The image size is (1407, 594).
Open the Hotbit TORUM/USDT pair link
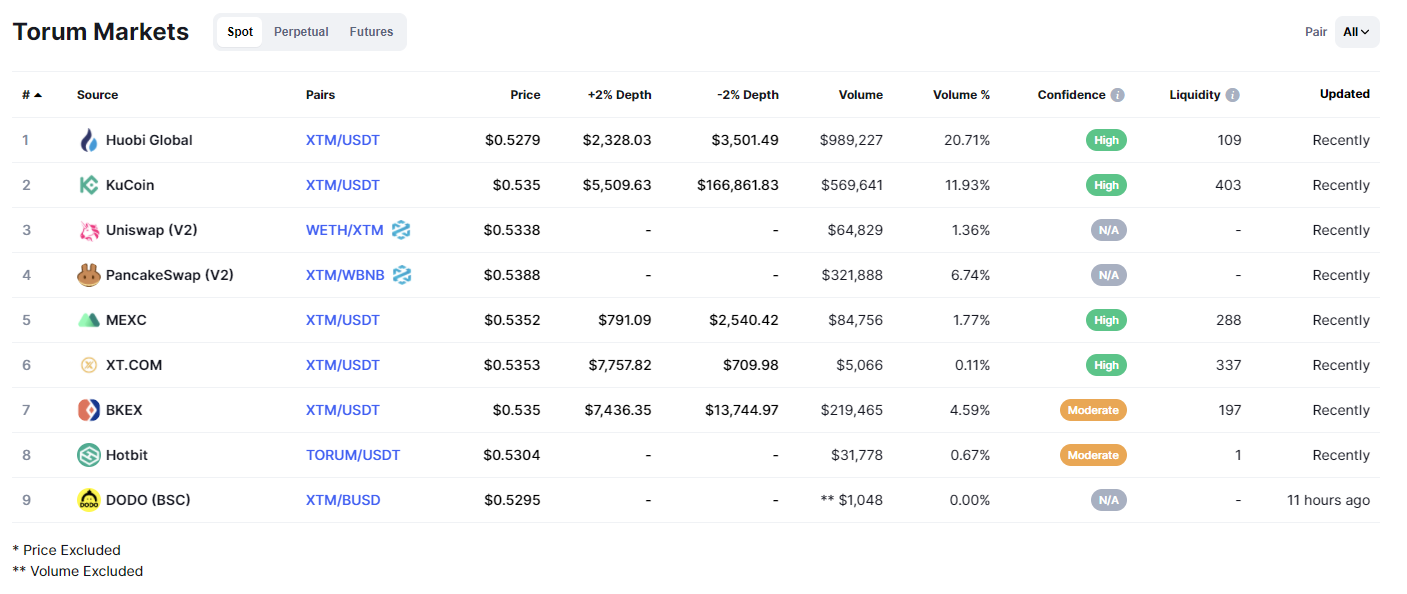(353, 455)
